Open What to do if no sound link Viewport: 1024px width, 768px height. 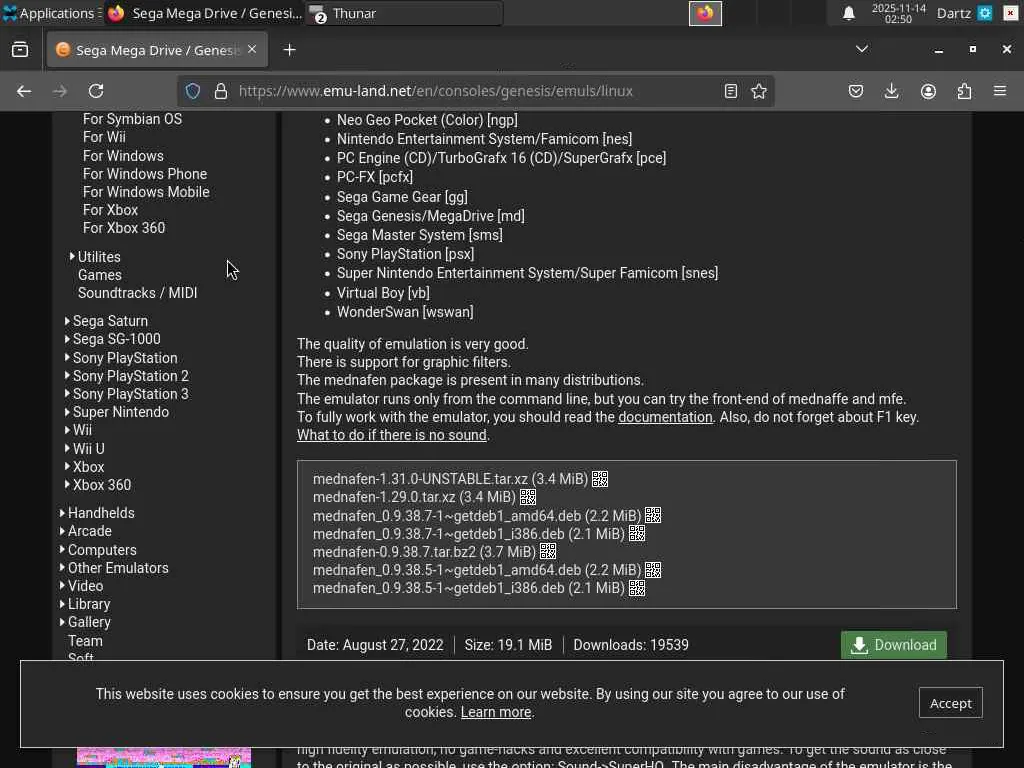click(391, 436)
